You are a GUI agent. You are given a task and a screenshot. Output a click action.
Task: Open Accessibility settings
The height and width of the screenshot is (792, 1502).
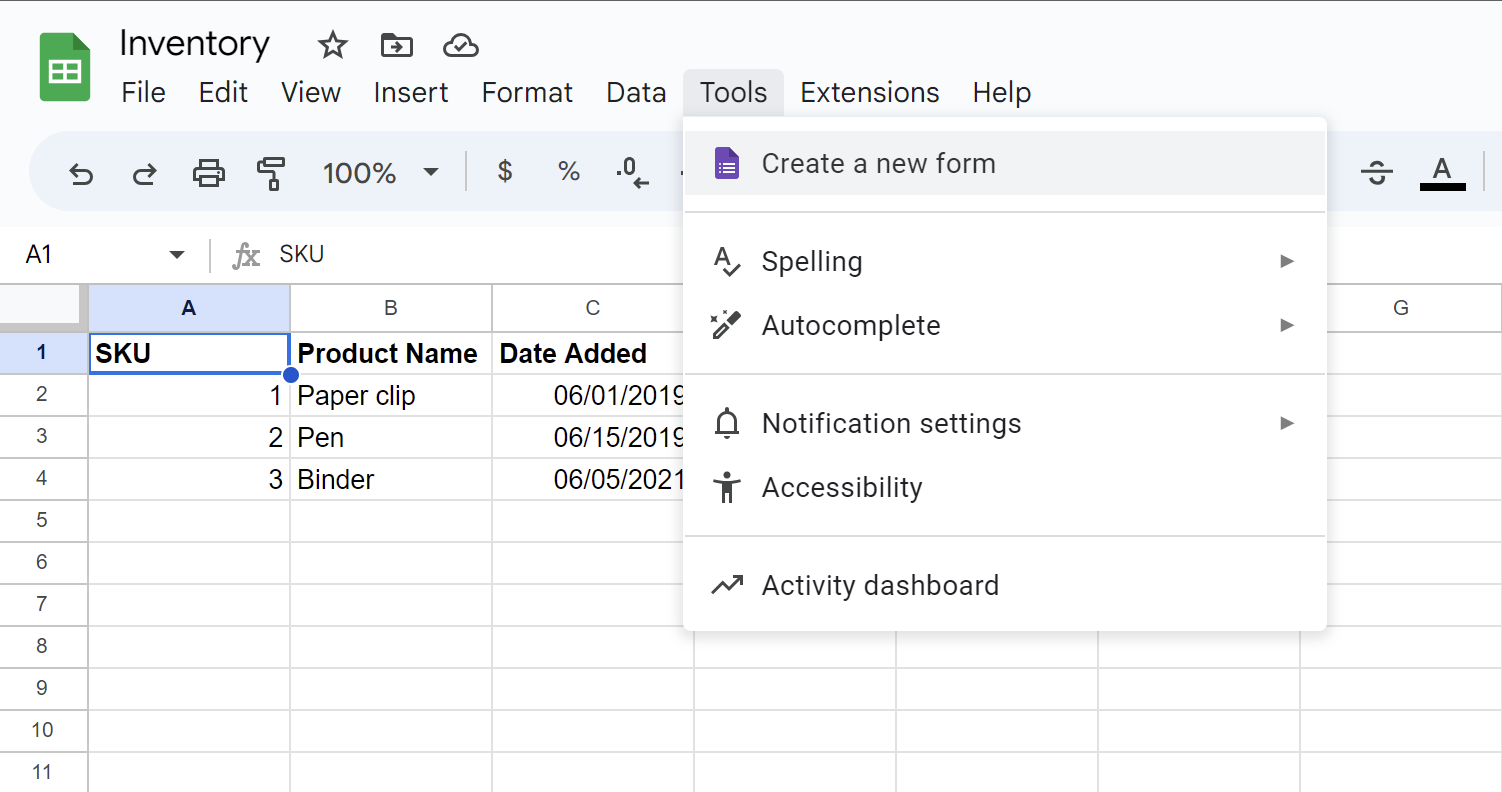pyautogui.click(x=1005, y=487)
